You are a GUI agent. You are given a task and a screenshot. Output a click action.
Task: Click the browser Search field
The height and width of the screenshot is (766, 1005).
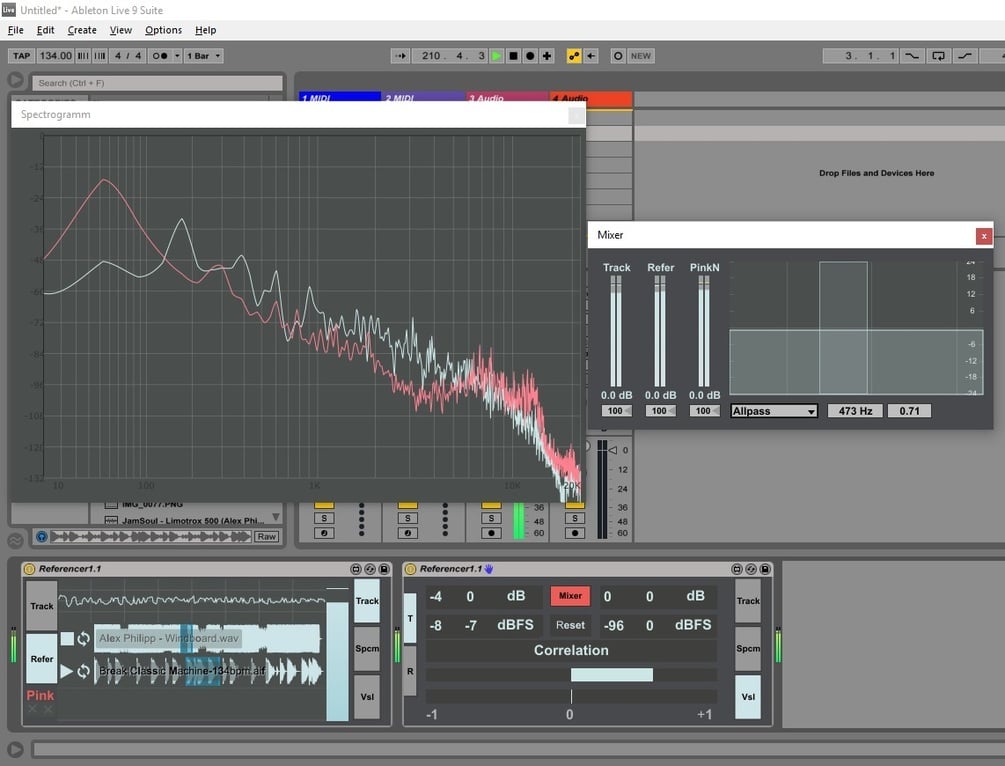(158, 83)
